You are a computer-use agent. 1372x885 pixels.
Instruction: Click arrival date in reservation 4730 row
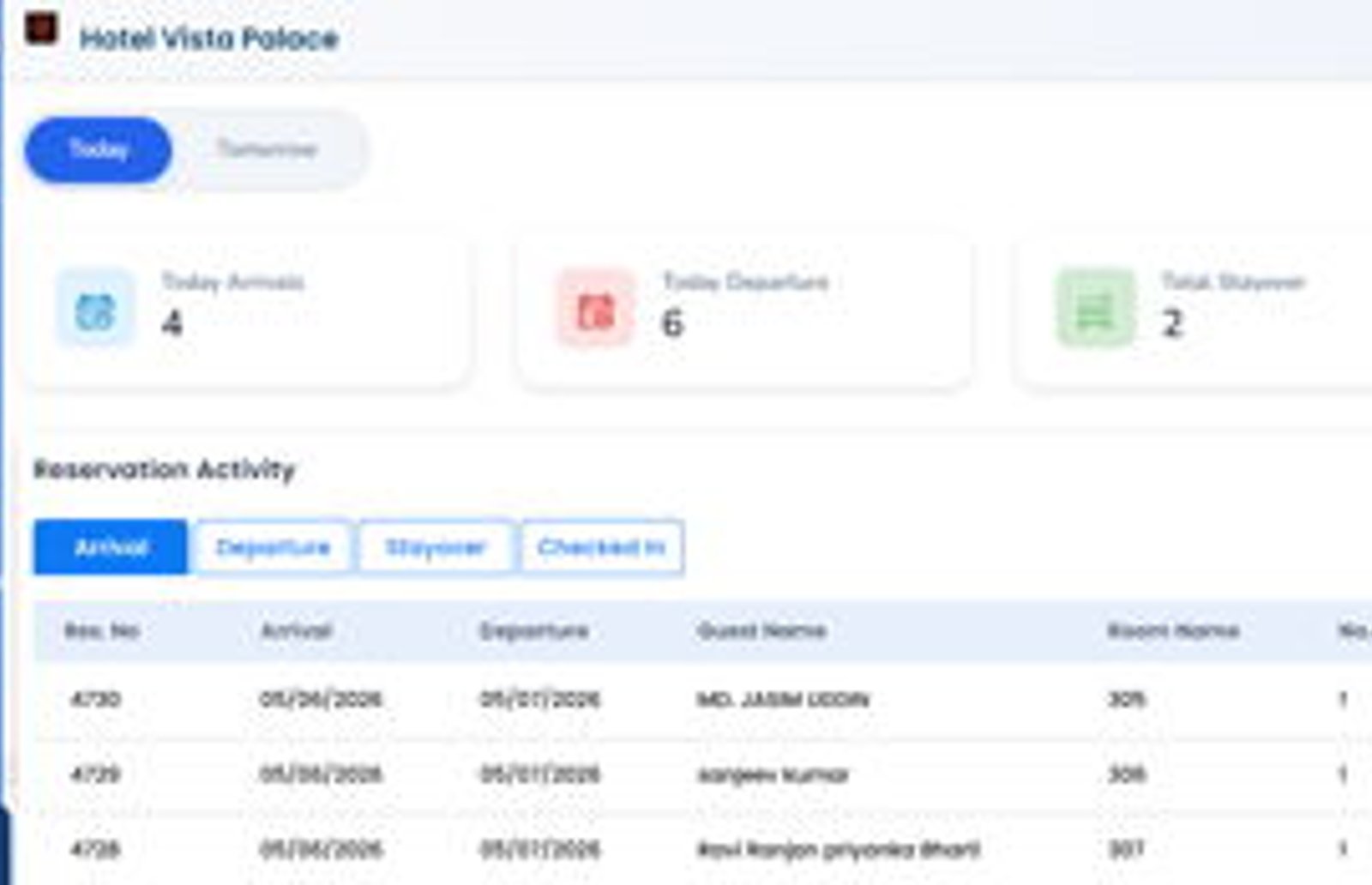click(x=321, y=699)
